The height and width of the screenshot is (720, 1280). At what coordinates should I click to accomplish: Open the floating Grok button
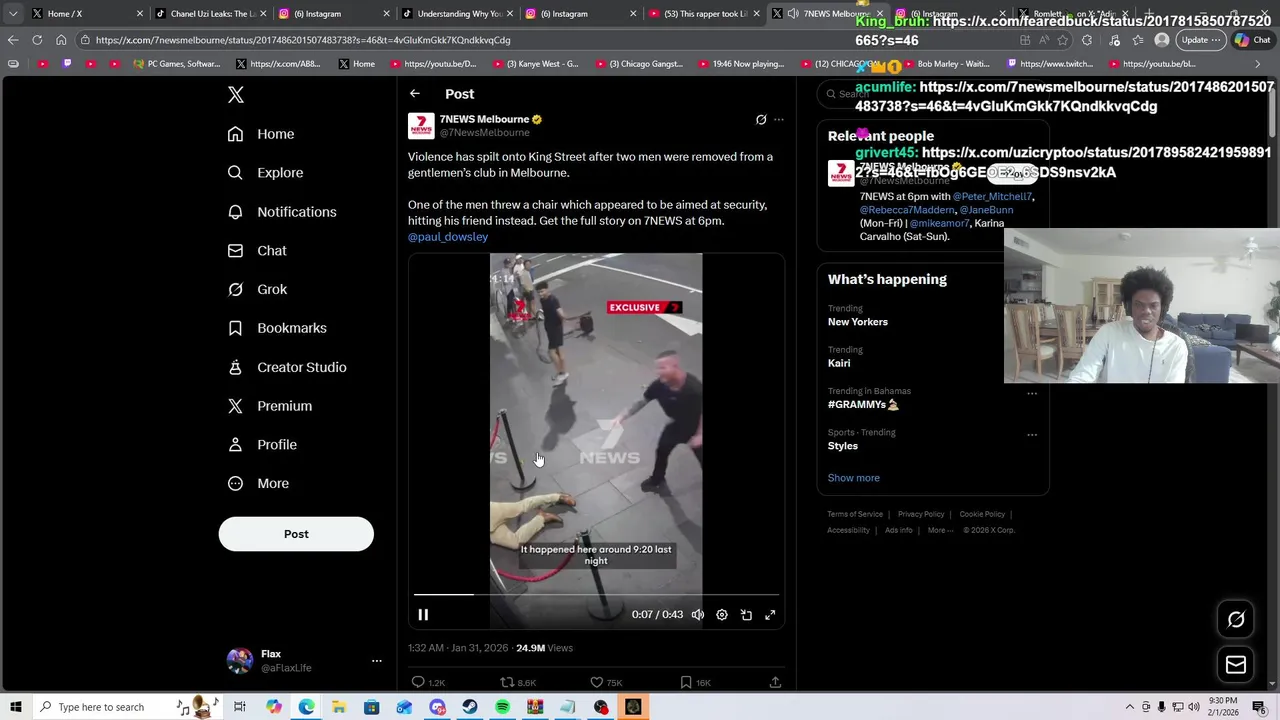coord(1236,620)
